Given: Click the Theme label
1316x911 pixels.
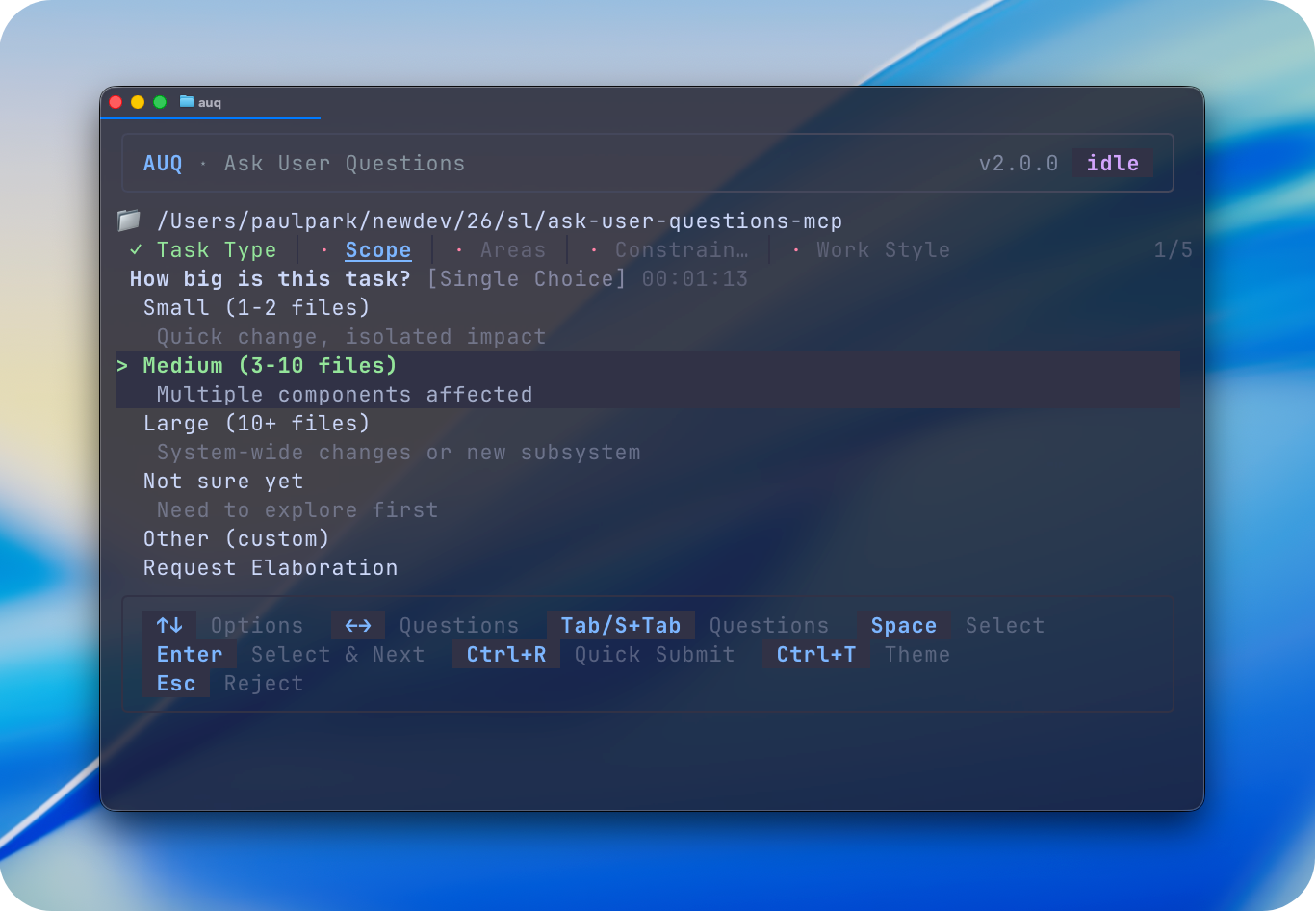Looking at the screenshot, I should click(917, 655).
